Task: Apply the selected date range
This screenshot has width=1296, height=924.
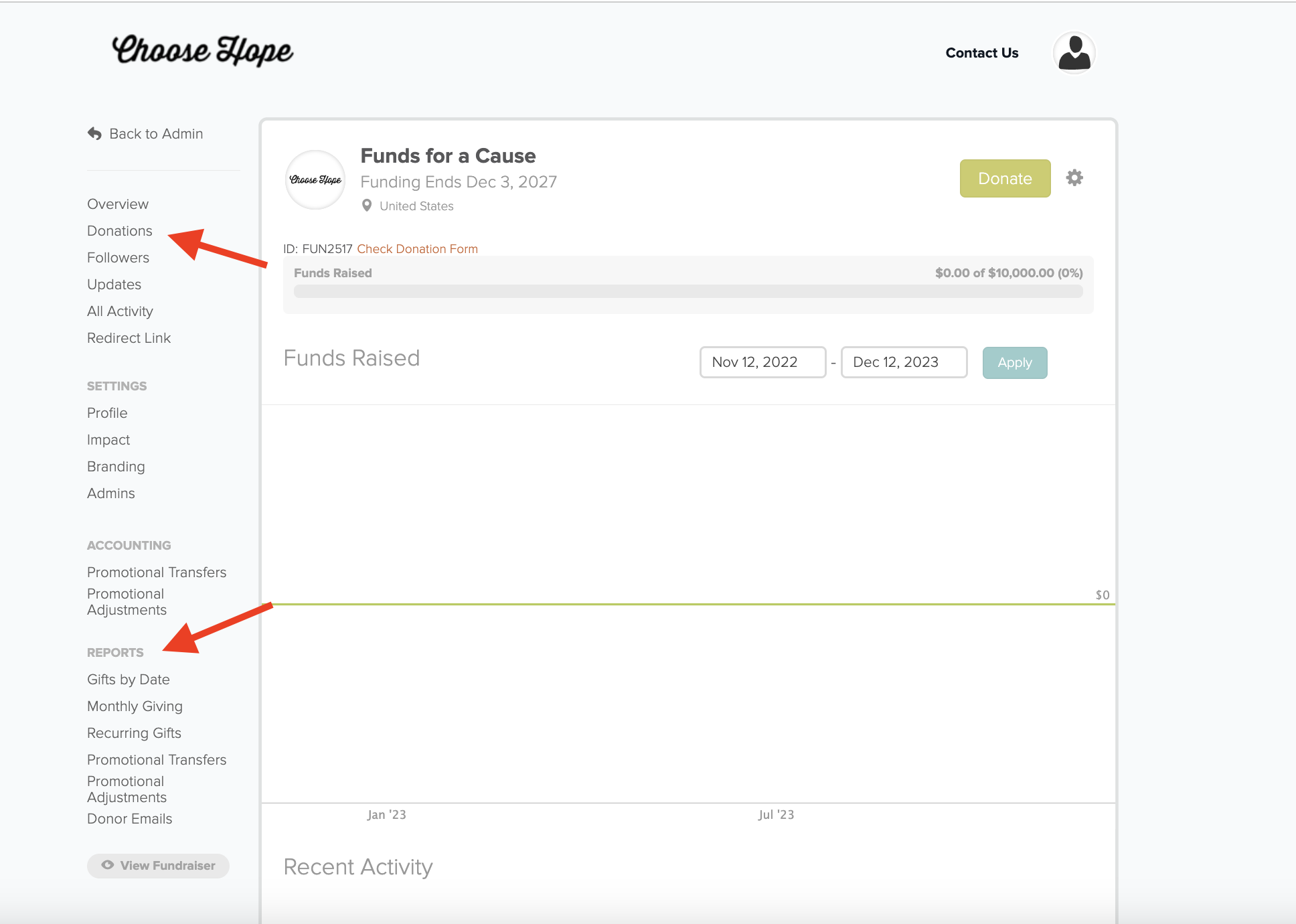Action: [1014, 362]
